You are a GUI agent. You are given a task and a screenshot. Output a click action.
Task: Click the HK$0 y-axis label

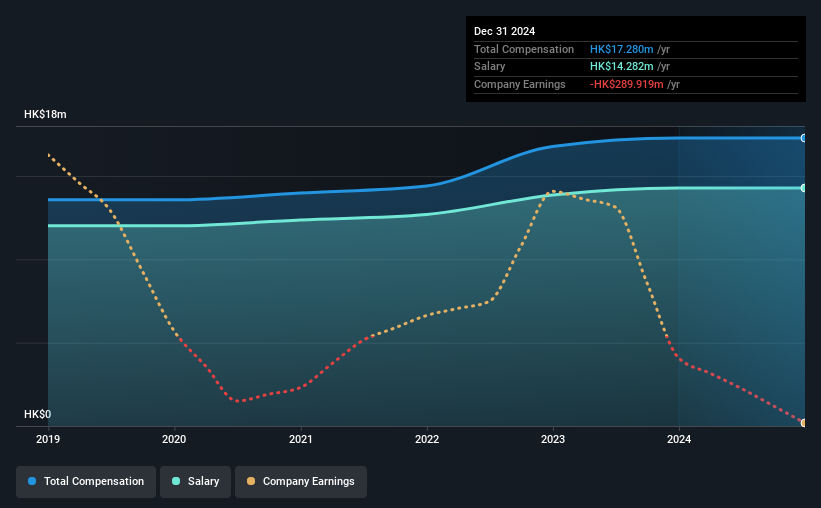coord(38,414)
